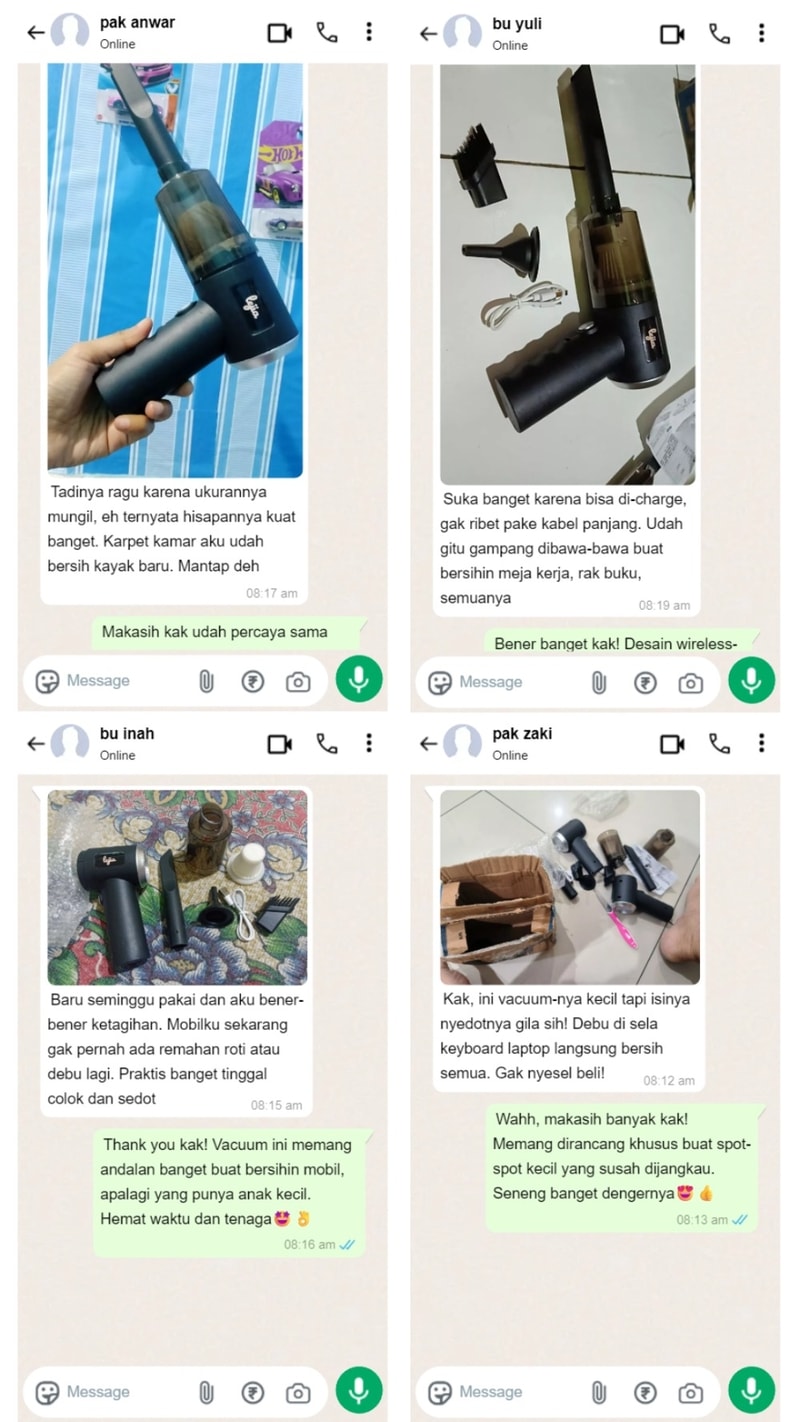Open bu yuli profile avatar

point(462,33)
